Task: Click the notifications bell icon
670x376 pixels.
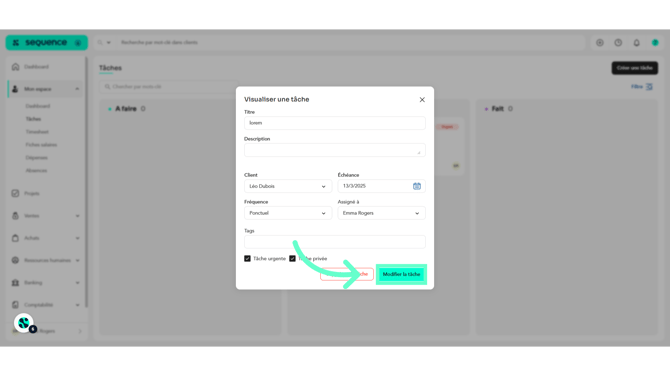Action: point(636,43)
